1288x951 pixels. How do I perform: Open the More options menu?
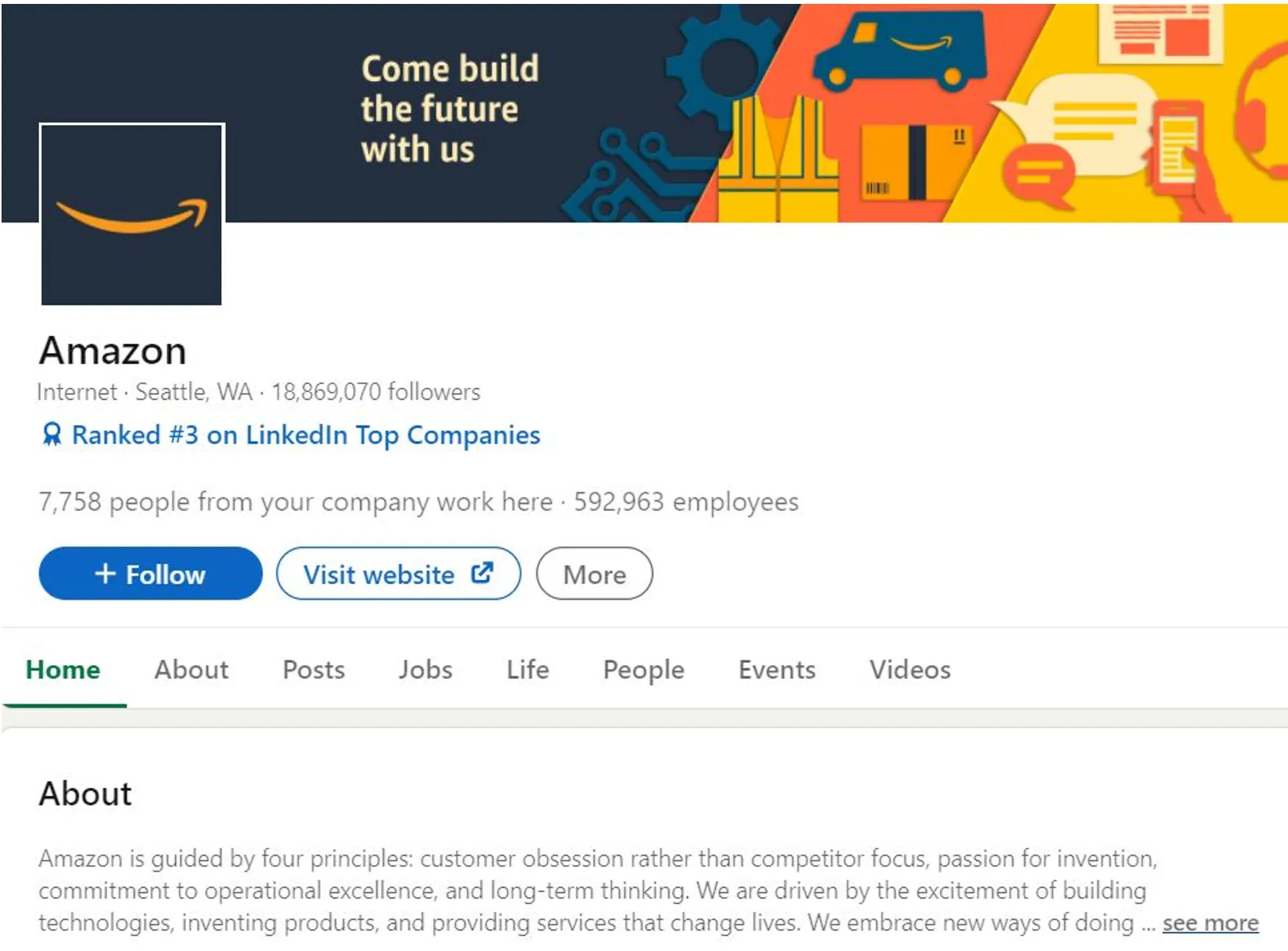coord(595,574)
